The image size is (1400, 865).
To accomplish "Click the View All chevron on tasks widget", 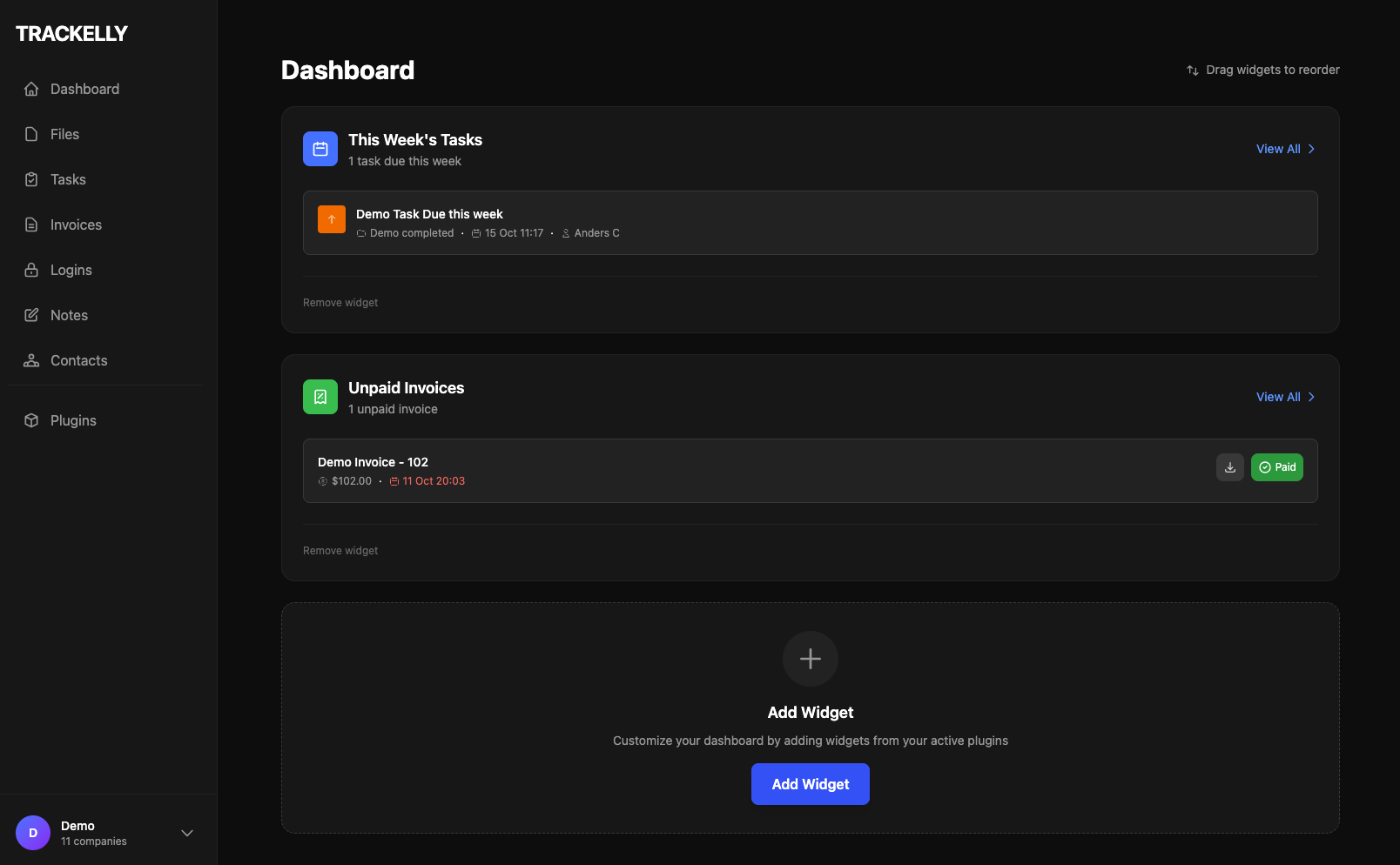I will pyautogui.click(x=1312, y=149).
